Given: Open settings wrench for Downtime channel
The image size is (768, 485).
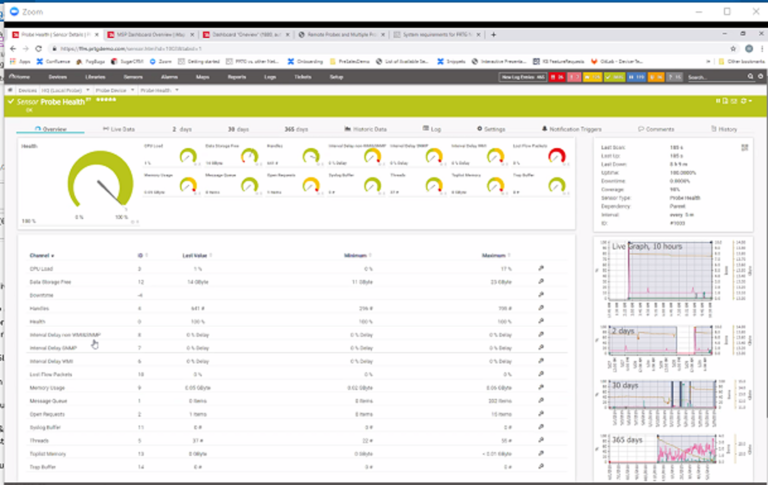Looking at the screenshot, I should (541, 295).
